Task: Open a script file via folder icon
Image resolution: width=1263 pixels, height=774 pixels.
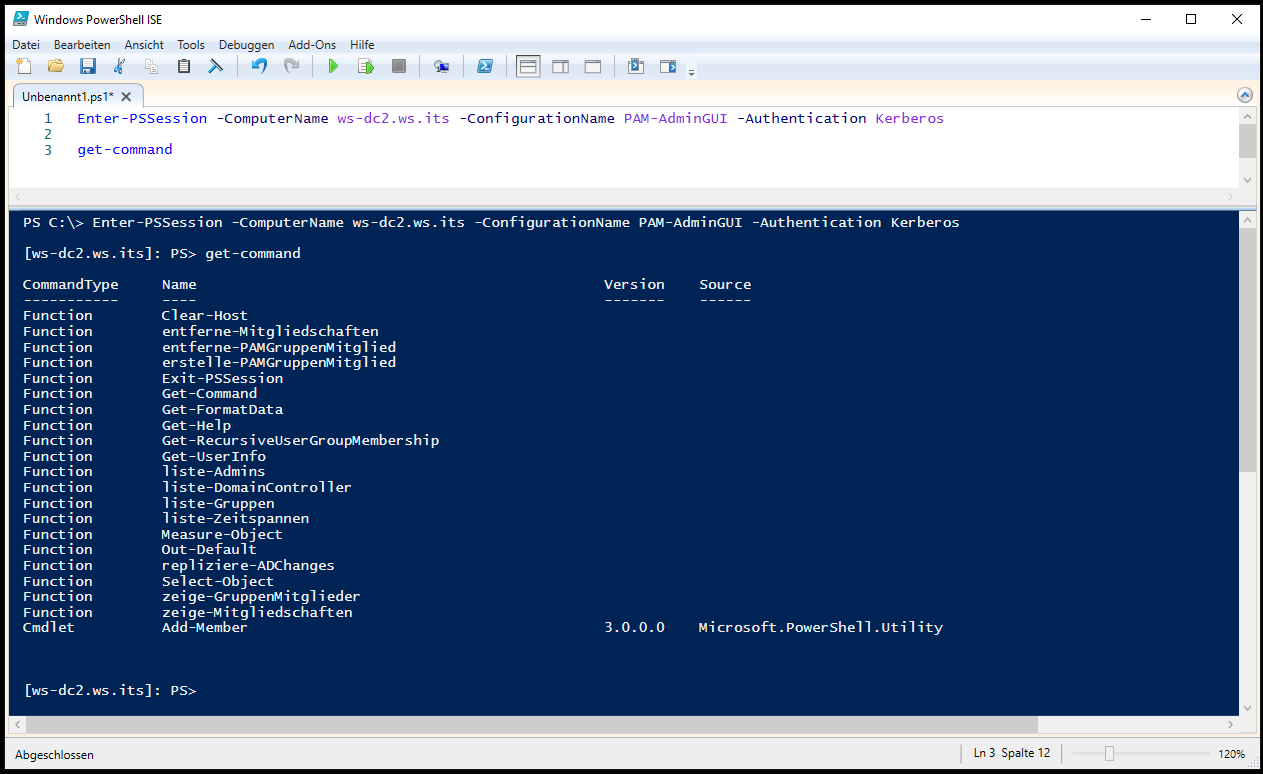Action: pyautogui.click(x=56, y=67)
